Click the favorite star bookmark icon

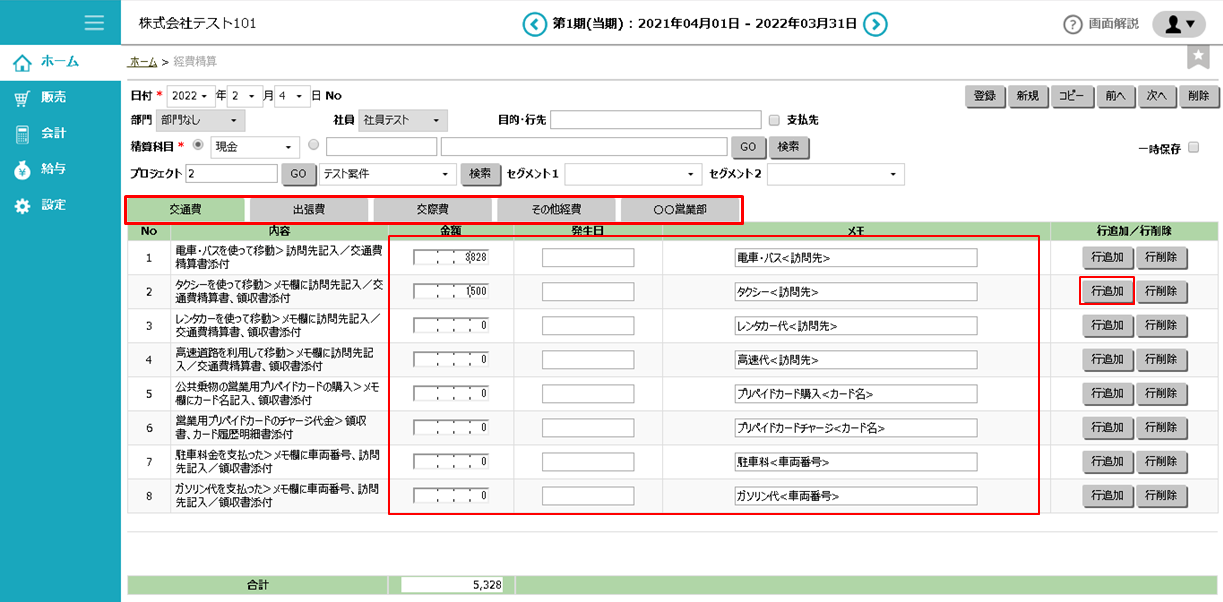[x=1197, y=57]
